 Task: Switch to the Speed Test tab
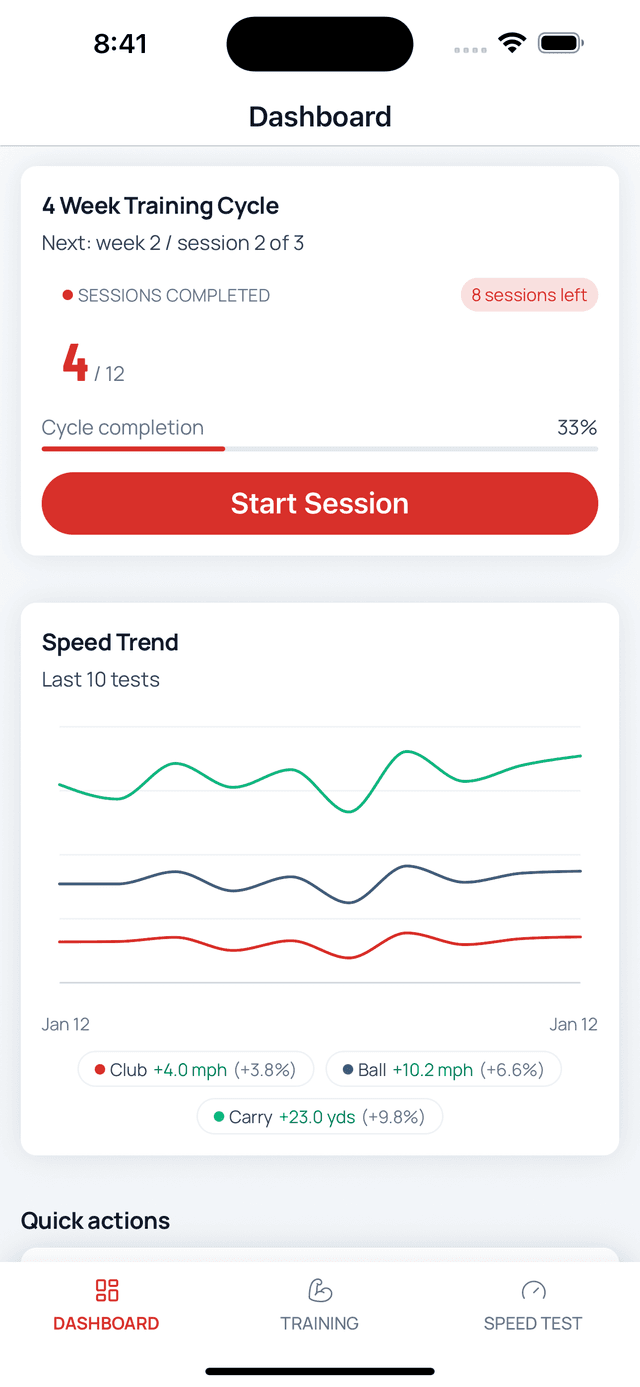pyautogui.click(x=533, y=1305)
